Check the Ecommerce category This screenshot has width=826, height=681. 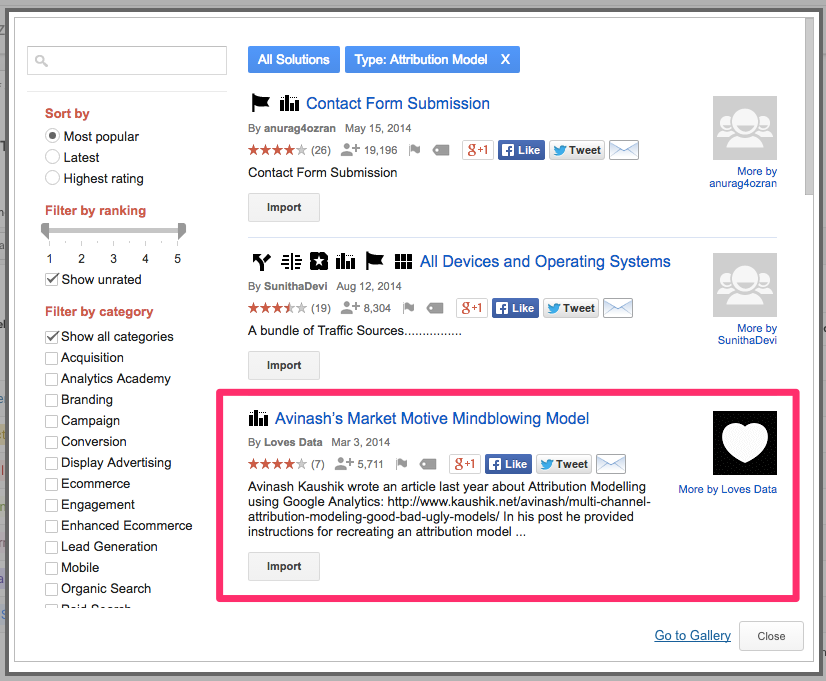tap(51, 484)
